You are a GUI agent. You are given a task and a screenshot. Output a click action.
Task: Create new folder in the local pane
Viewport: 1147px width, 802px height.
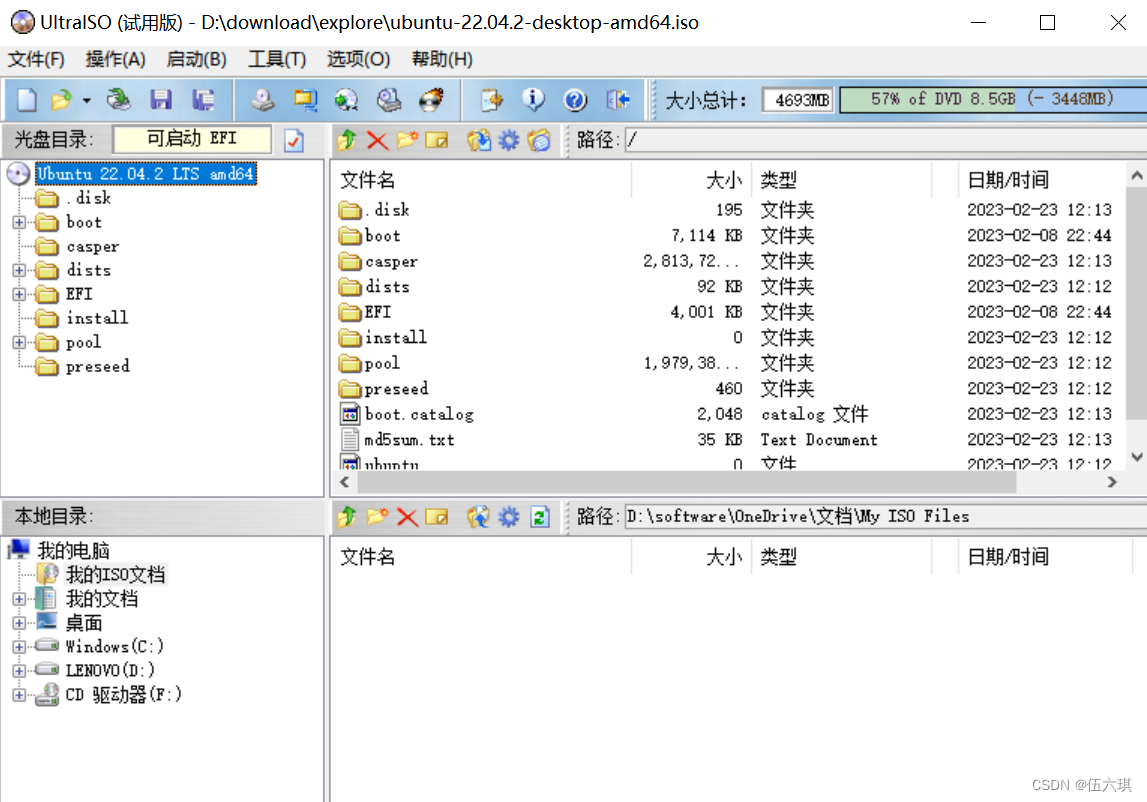[377, 517]
